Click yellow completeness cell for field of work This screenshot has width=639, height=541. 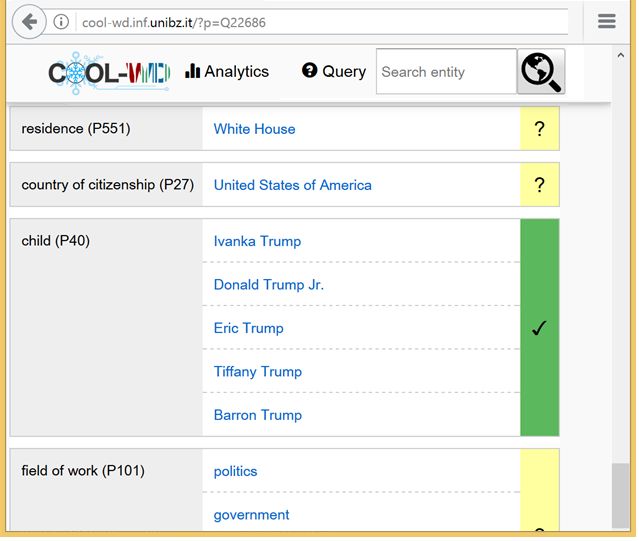pos(540,490)
